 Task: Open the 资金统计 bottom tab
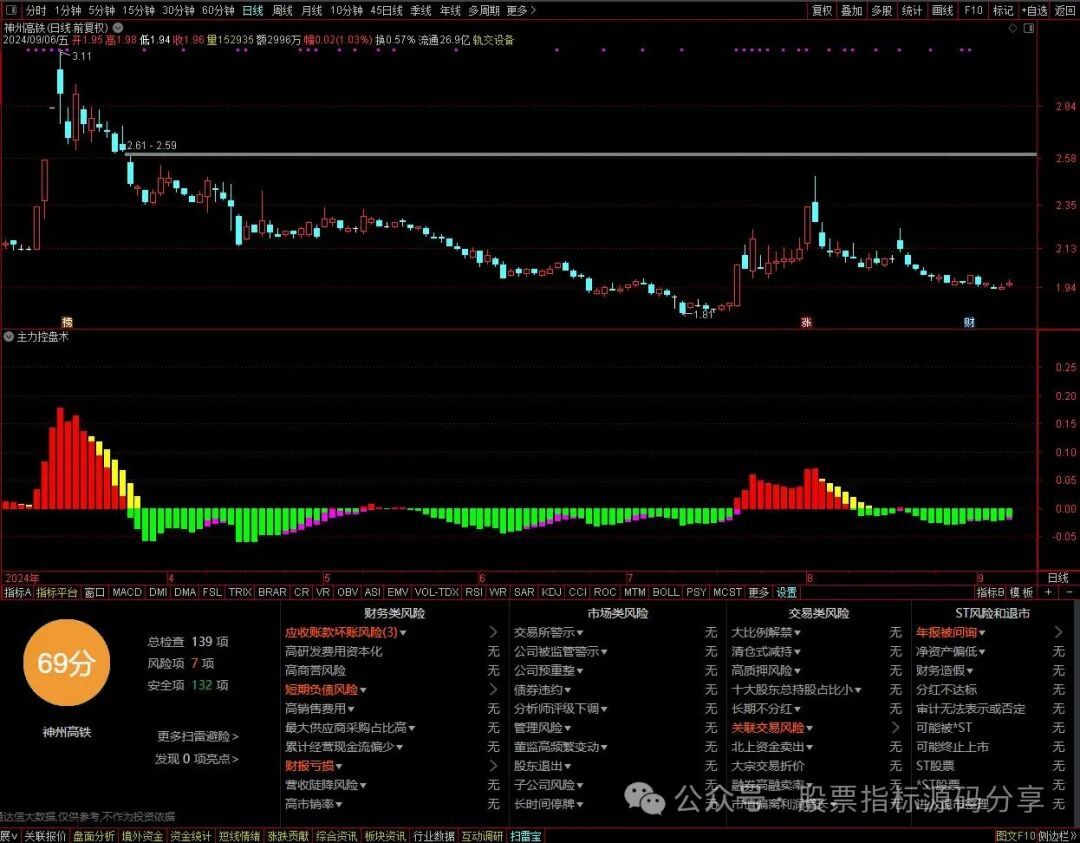pyautogui.click(x=191, y=836)
